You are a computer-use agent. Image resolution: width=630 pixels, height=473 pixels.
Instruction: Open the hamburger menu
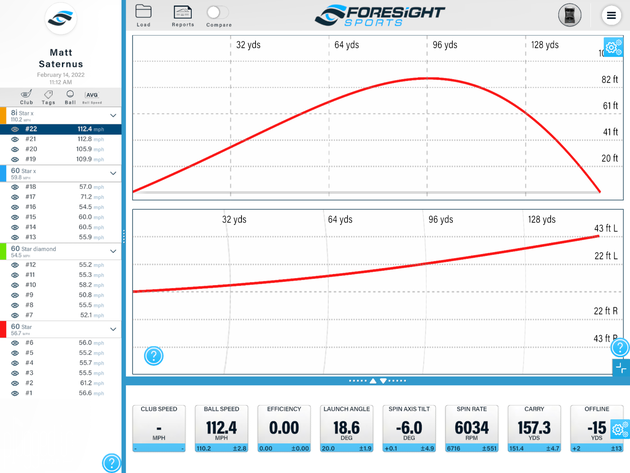click(611, 15)
